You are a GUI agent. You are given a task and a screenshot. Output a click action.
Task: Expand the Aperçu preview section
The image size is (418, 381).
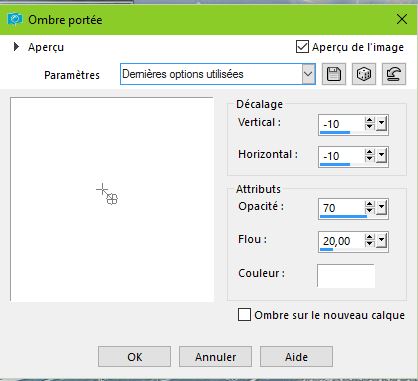tap(16, 47)
